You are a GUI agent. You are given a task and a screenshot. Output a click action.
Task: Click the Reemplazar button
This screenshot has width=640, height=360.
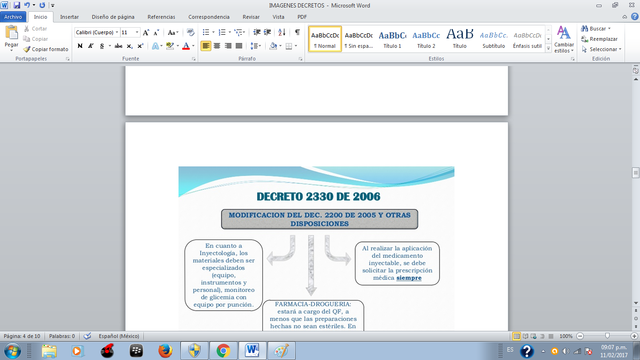599,39
